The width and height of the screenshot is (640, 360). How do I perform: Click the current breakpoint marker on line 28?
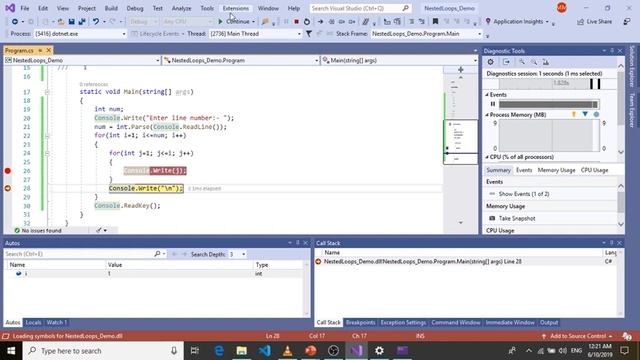(x=8, y=188)
